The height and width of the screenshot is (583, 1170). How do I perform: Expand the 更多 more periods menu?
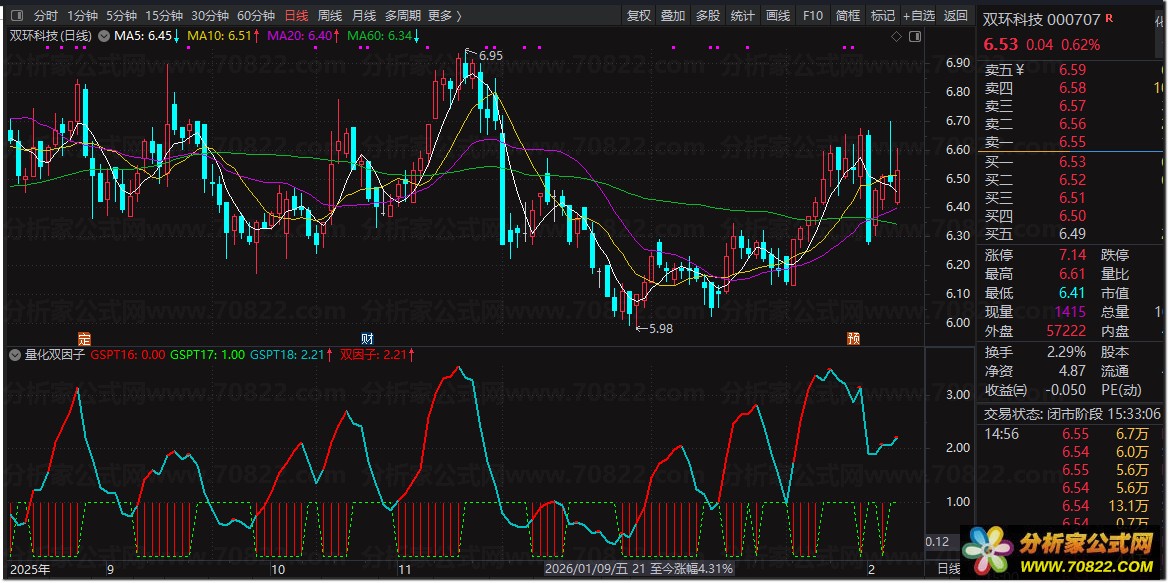(x=445, y=16)
